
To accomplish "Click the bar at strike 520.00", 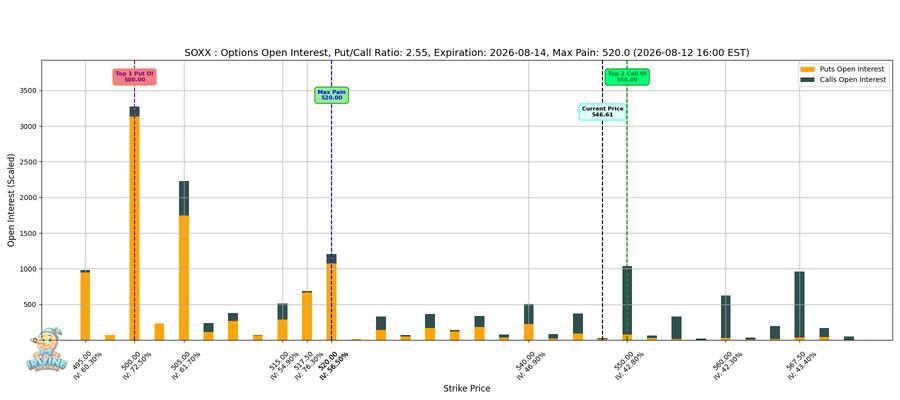I will point(331,297).
